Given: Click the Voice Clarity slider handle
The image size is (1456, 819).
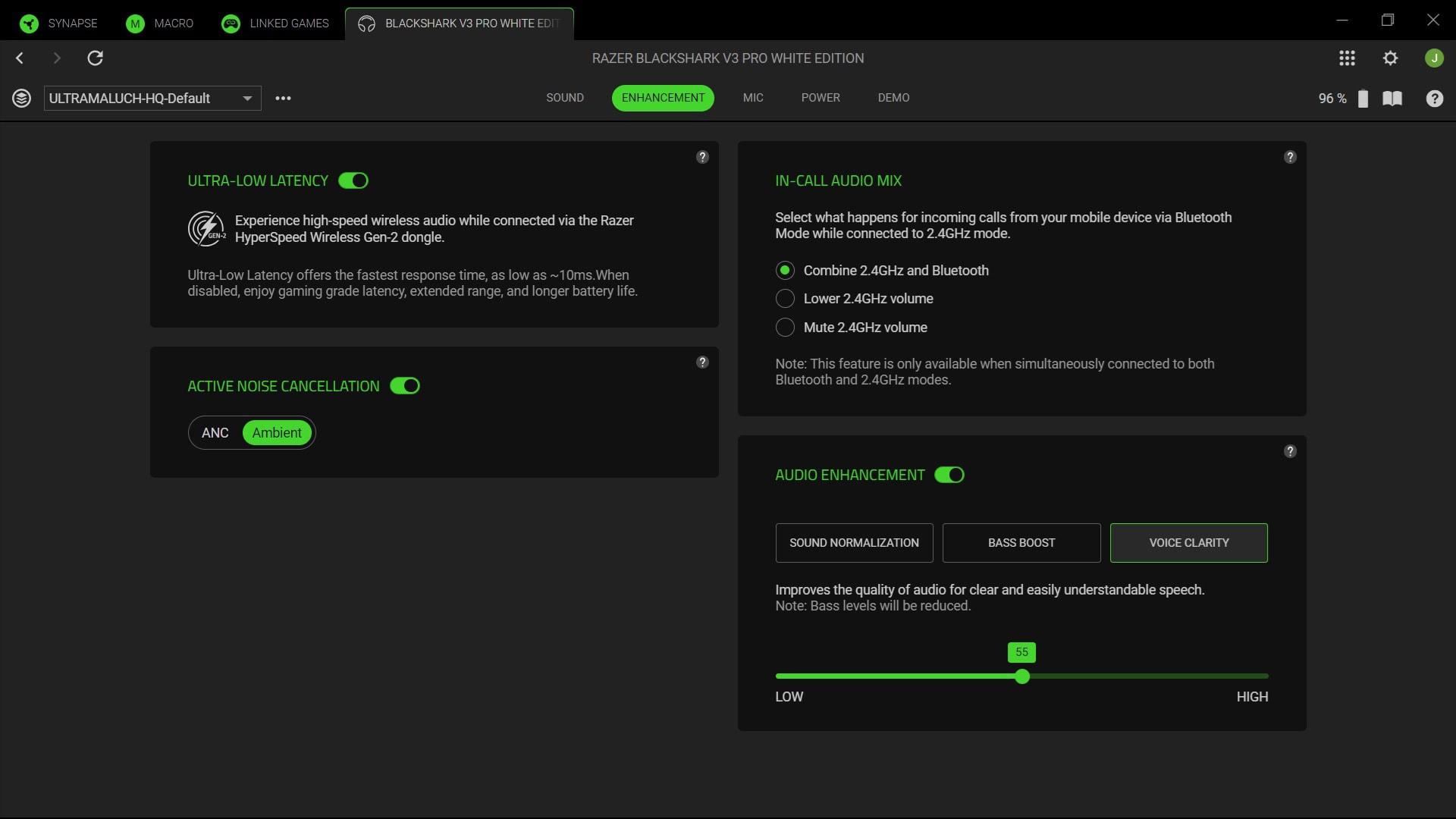Looking at the screenshot, I should [x=1022, y=676].
